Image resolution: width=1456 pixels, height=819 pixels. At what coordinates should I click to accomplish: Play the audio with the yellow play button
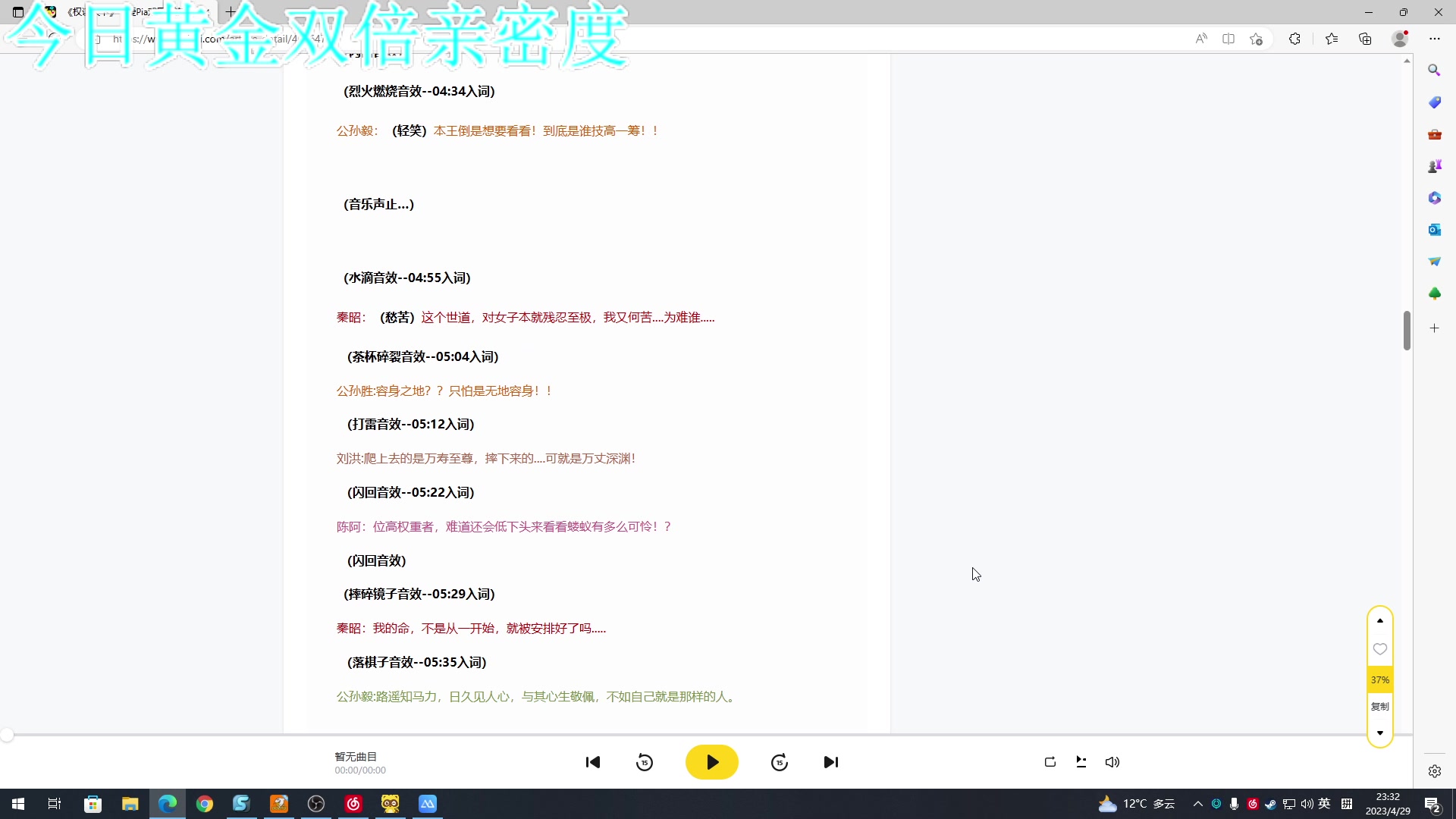pos(711,762)
